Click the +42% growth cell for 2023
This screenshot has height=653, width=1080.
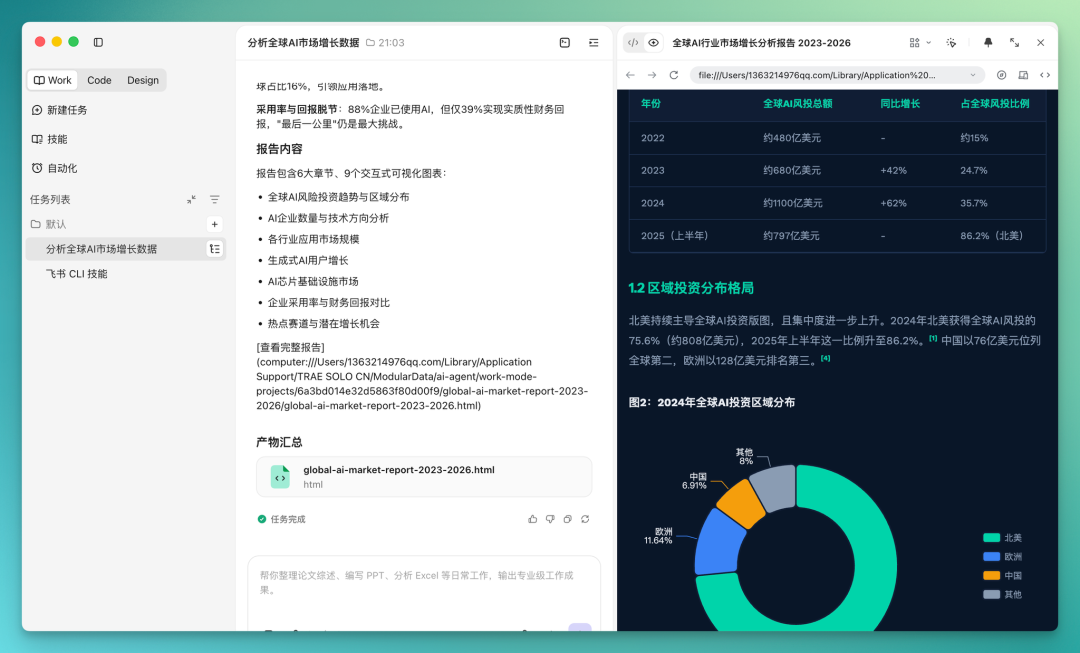pyautogui.click(x=893, y=170)
